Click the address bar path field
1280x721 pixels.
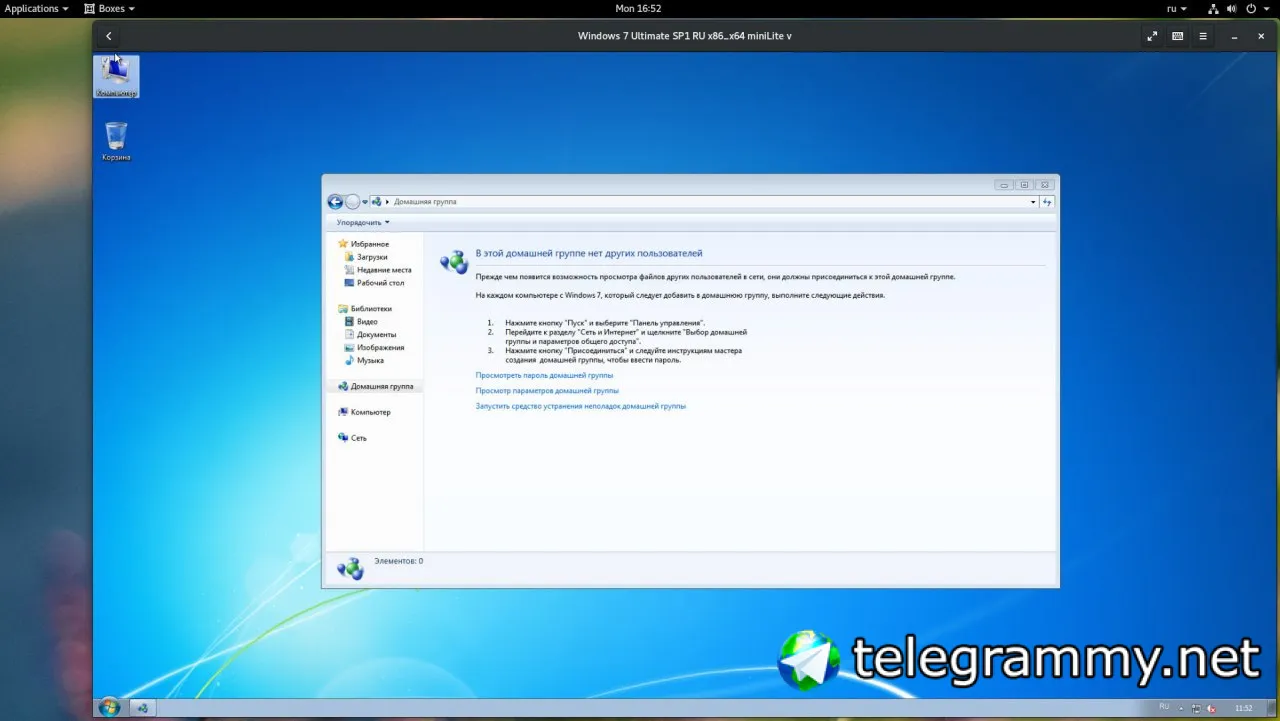pyautogui.click(x=706, y=202)
